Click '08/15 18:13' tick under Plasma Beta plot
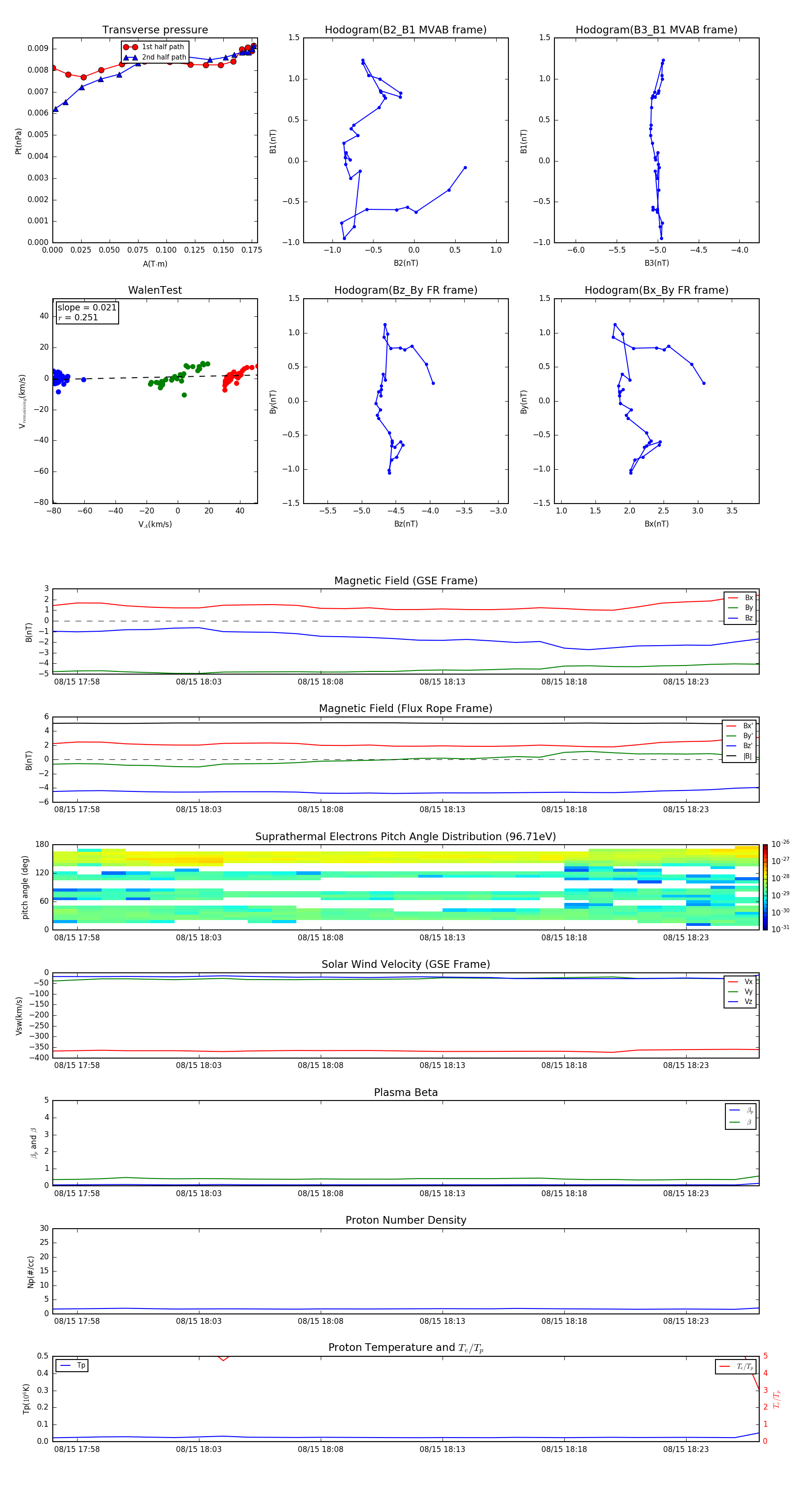 442,1193
